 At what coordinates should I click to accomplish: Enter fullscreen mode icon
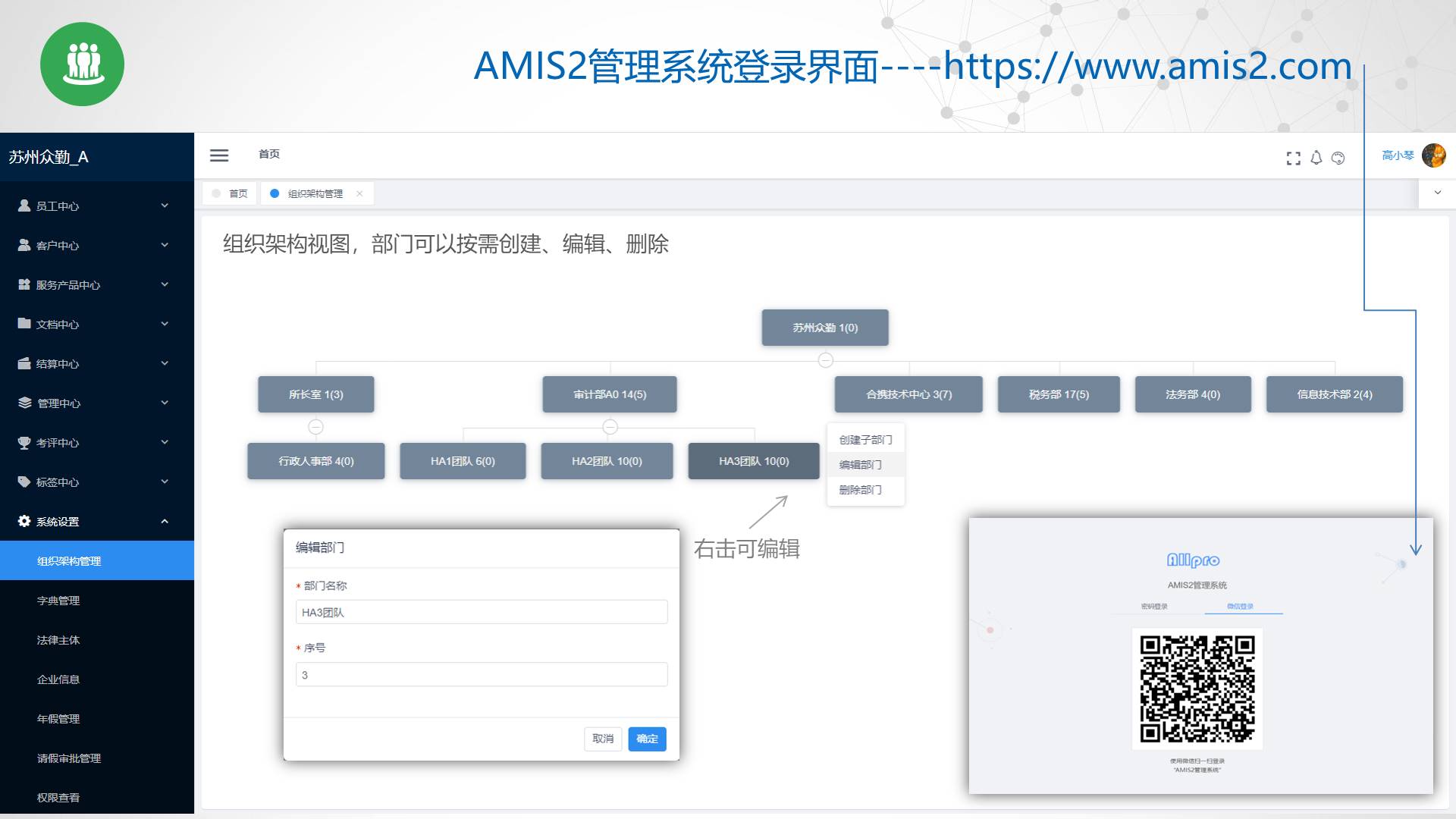(1294, 158)
